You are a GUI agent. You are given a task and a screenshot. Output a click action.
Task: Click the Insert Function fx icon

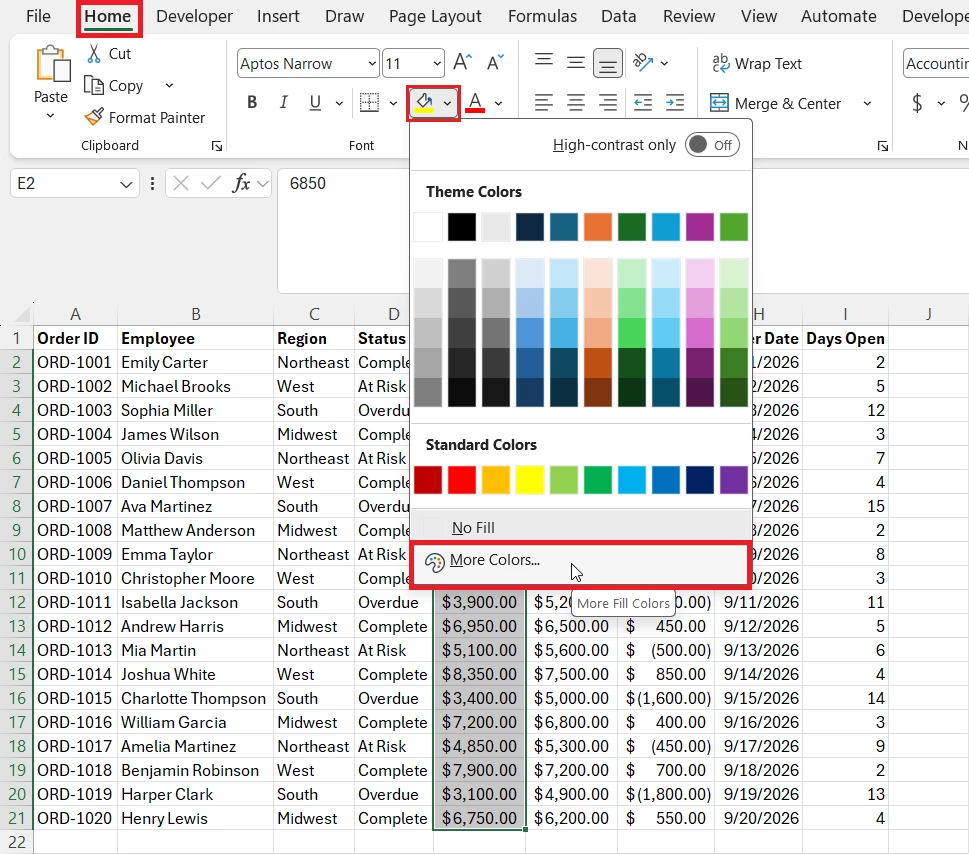pos(240,183)
